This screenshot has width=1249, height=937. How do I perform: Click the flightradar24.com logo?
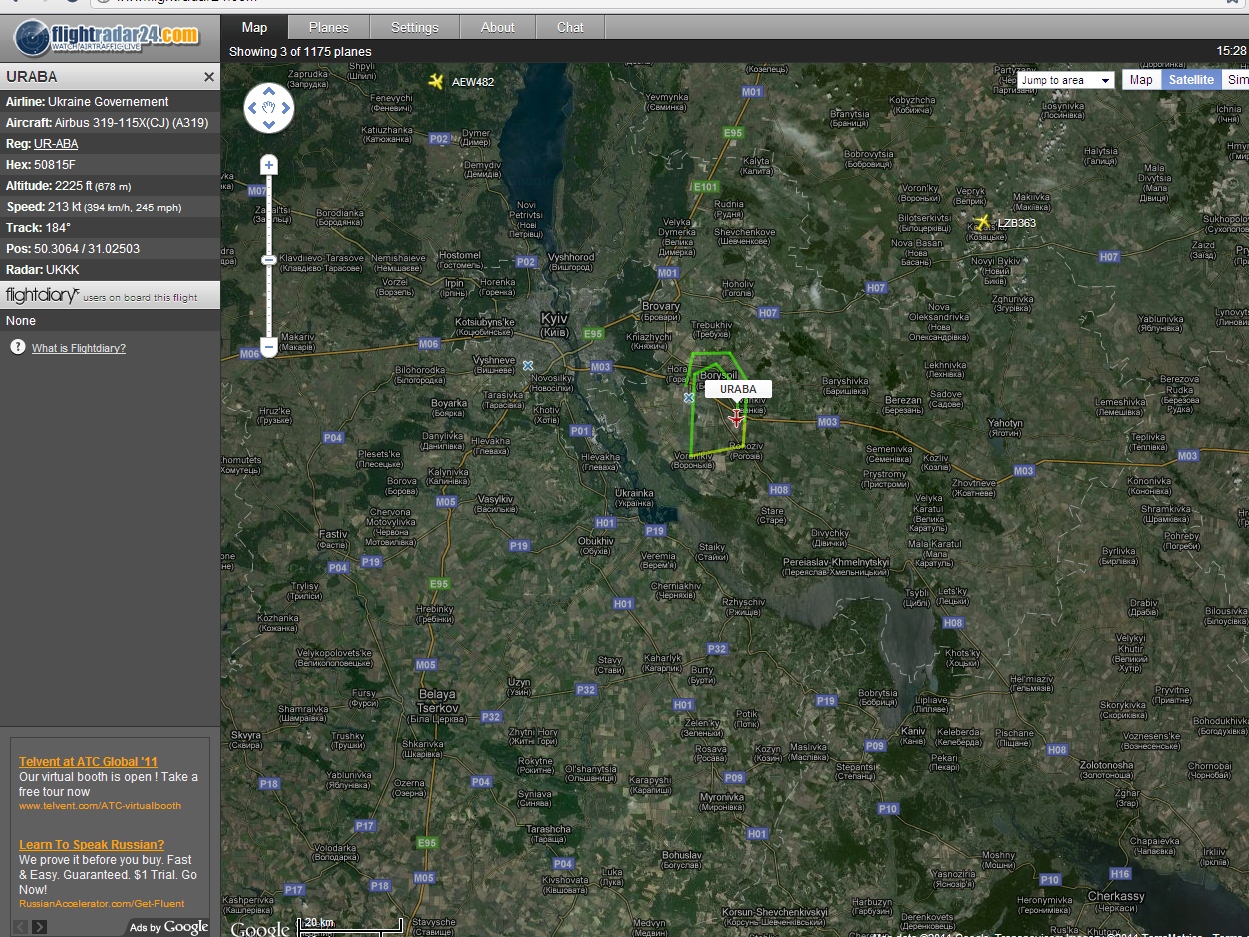[x=108, y=38]
